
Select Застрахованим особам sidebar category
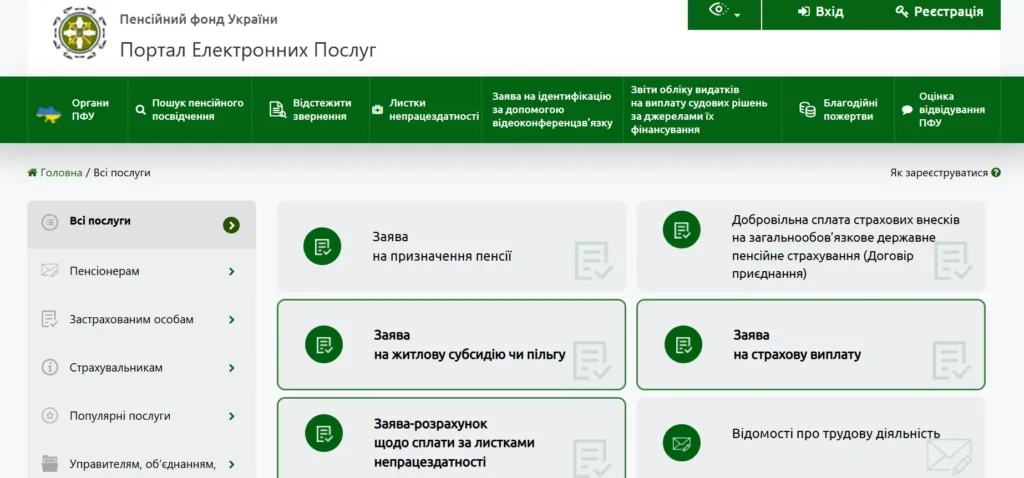141,320
